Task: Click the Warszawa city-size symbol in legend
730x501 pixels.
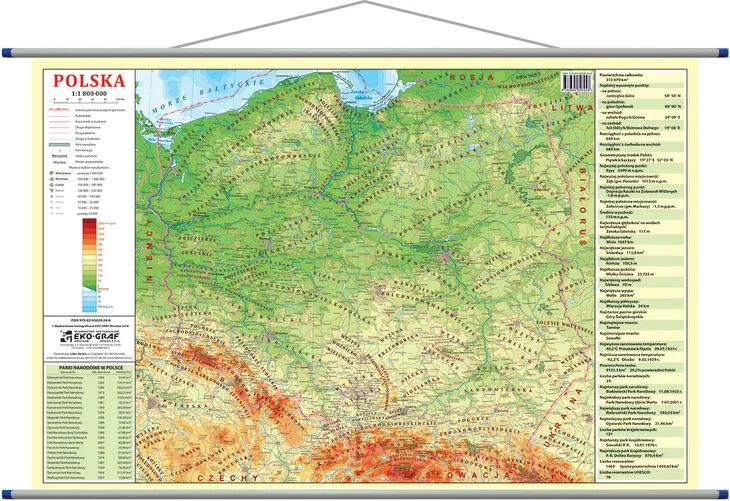Action: tap(51, 173)
